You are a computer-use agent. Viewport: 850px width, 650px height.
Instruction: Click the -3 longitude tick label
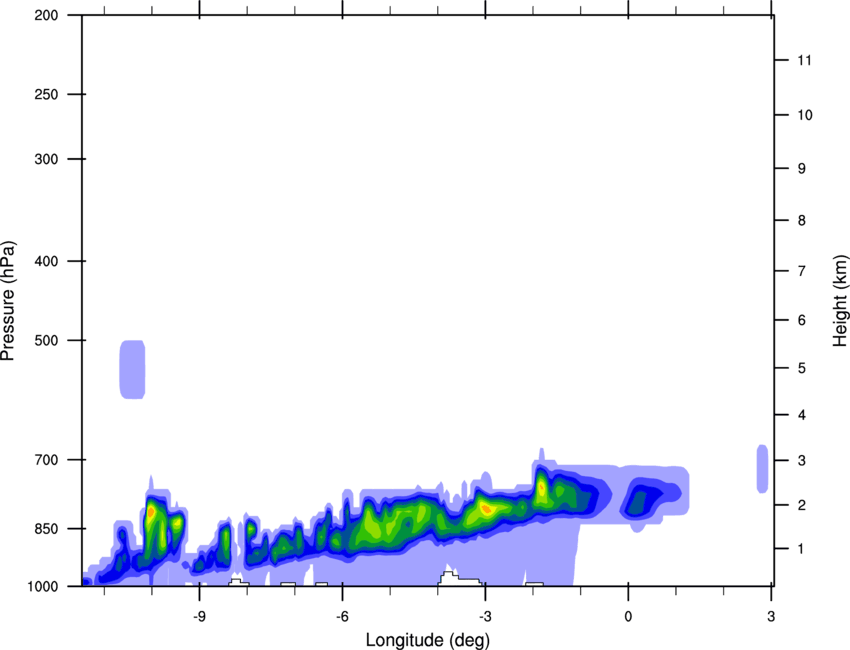coord(485,616)
